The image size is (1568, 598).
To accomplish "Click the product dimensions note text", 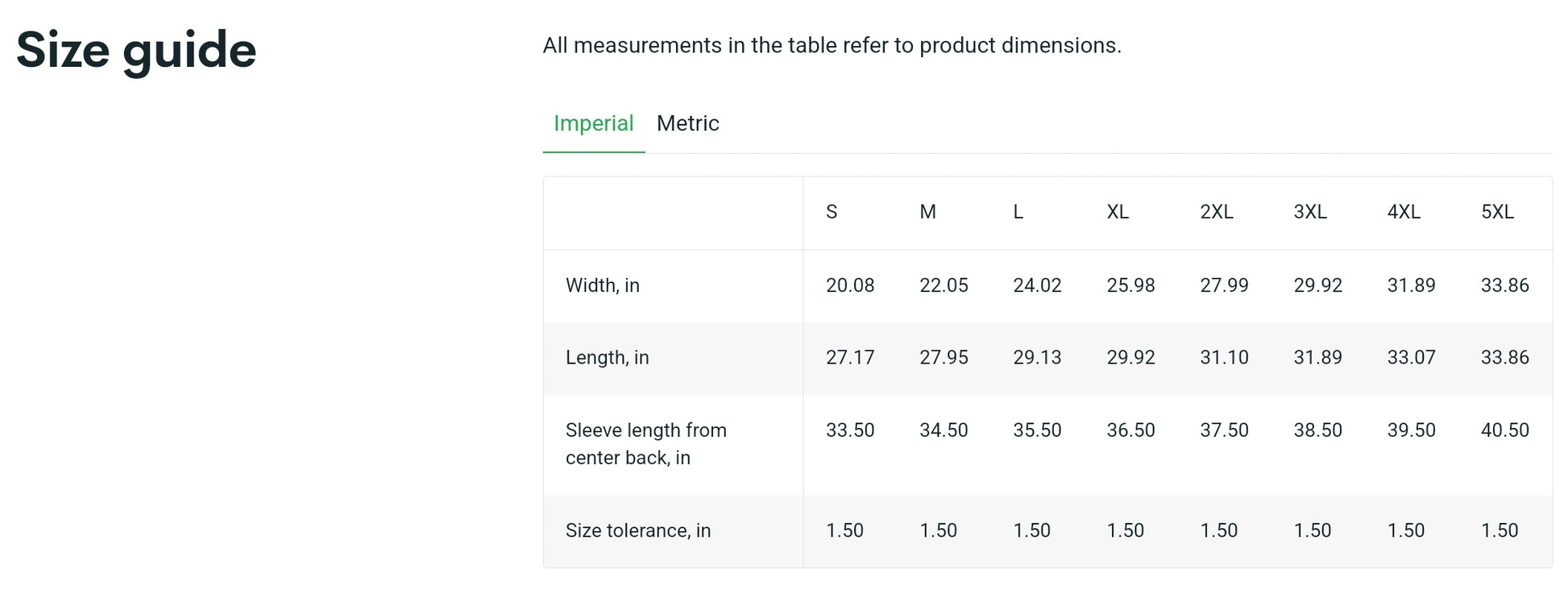I will click(832, 45).
